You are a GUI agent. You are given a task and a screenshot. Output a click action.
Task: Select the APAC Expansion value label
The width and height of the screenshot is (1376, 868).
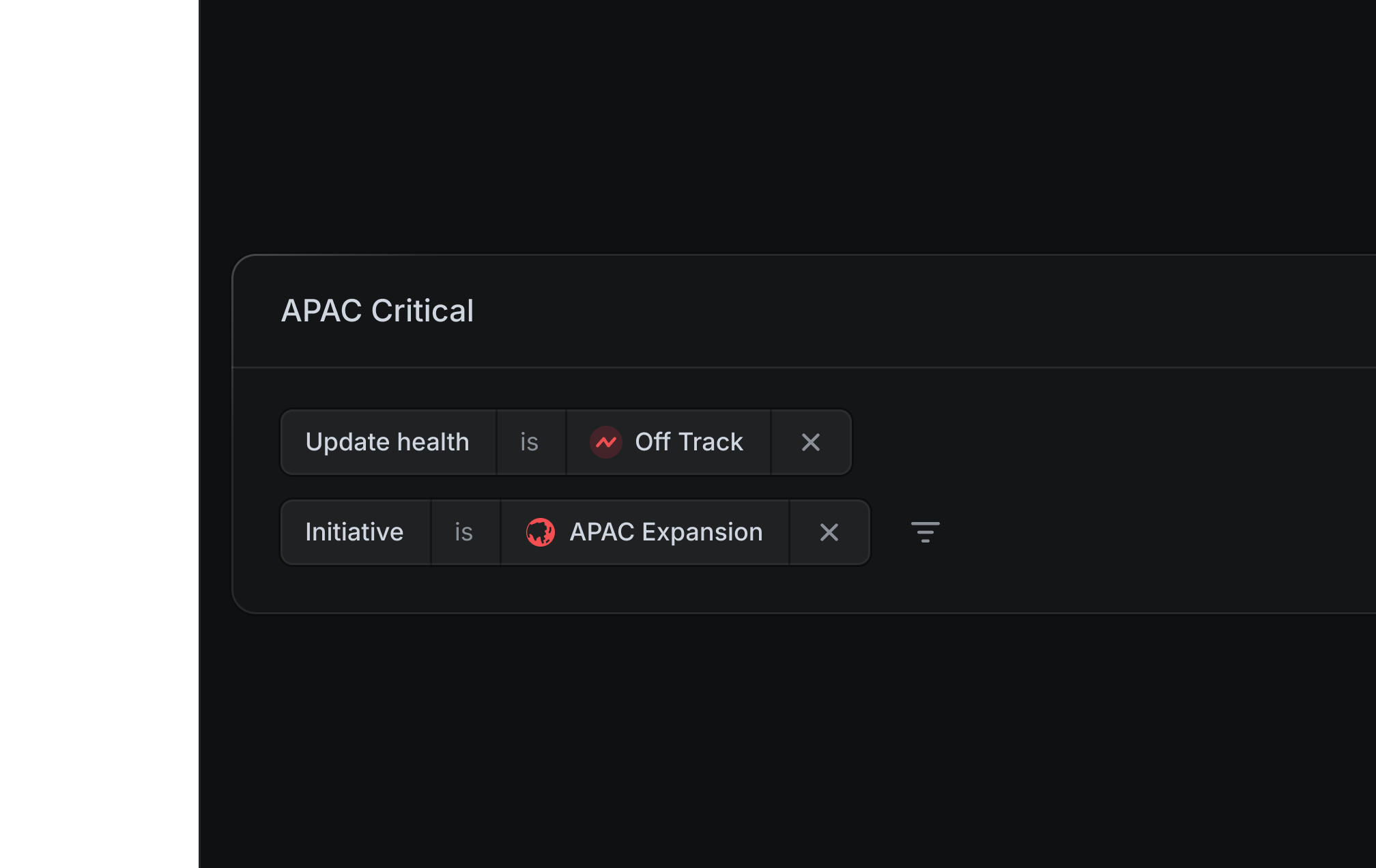[666, 532]
